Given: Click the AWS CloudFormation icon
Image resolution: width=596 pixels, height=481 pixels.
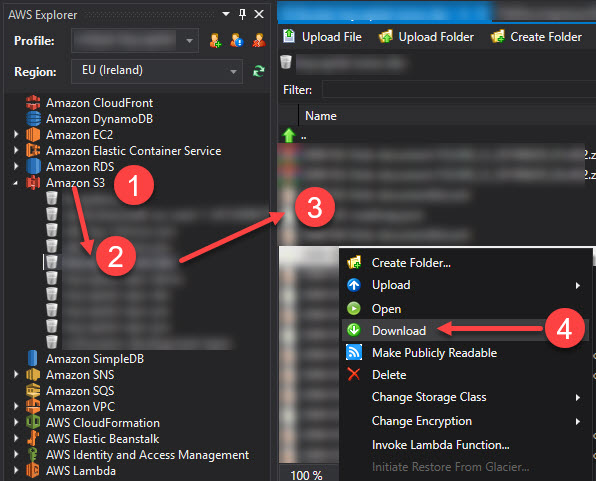Looking at the screenshot, I should (33, 422).
